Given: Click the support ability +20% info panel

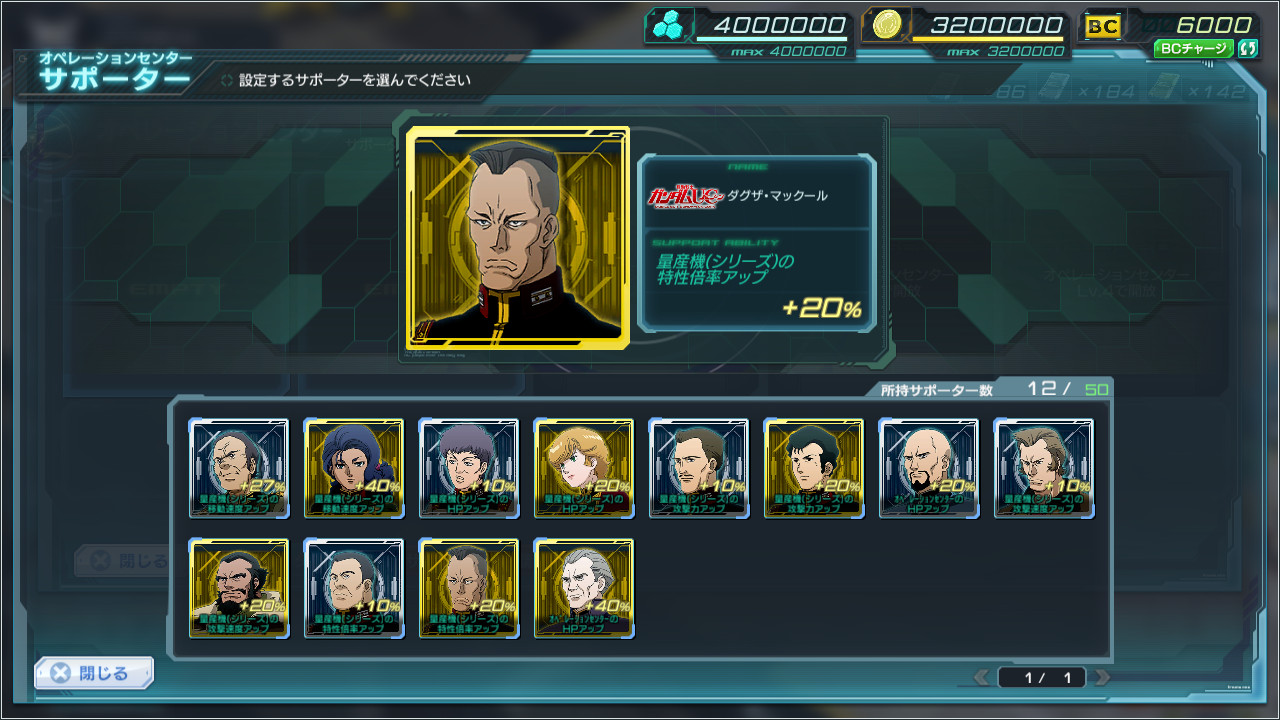Looking at the screenshot, I should [756, 281].
